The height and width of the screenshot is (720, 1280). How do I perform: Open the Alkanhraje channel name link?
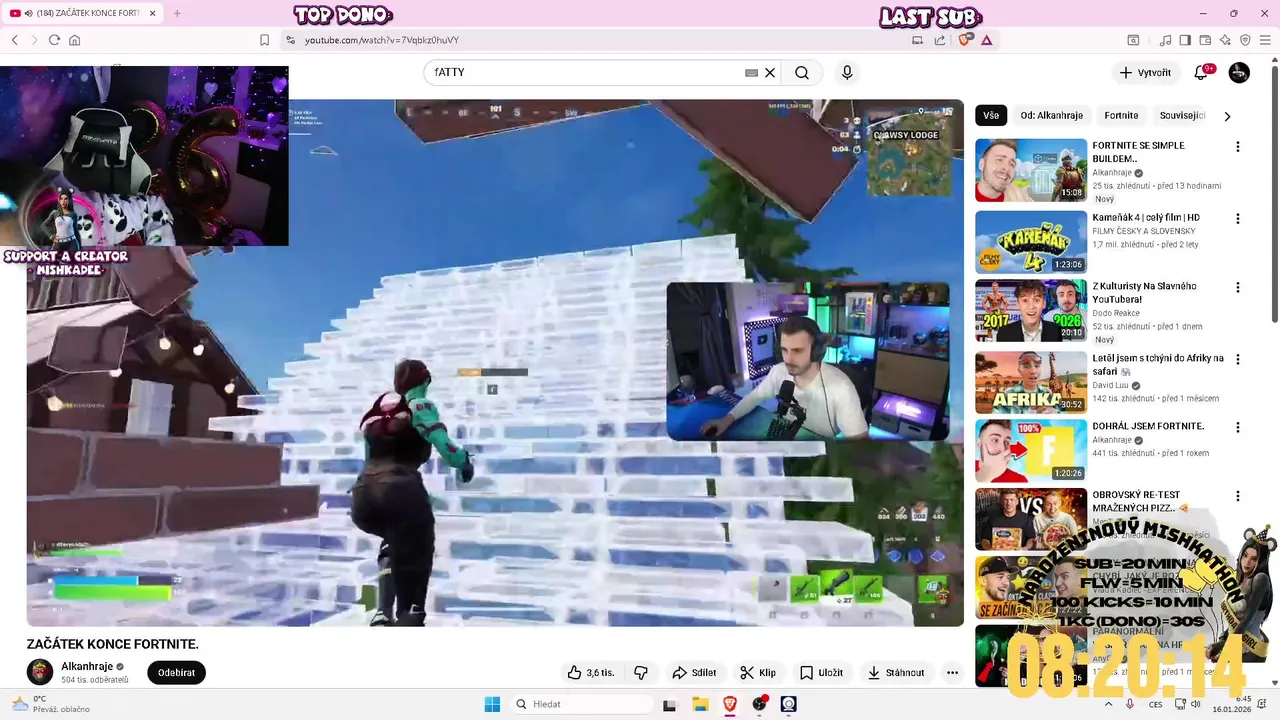tap(87, 666)
